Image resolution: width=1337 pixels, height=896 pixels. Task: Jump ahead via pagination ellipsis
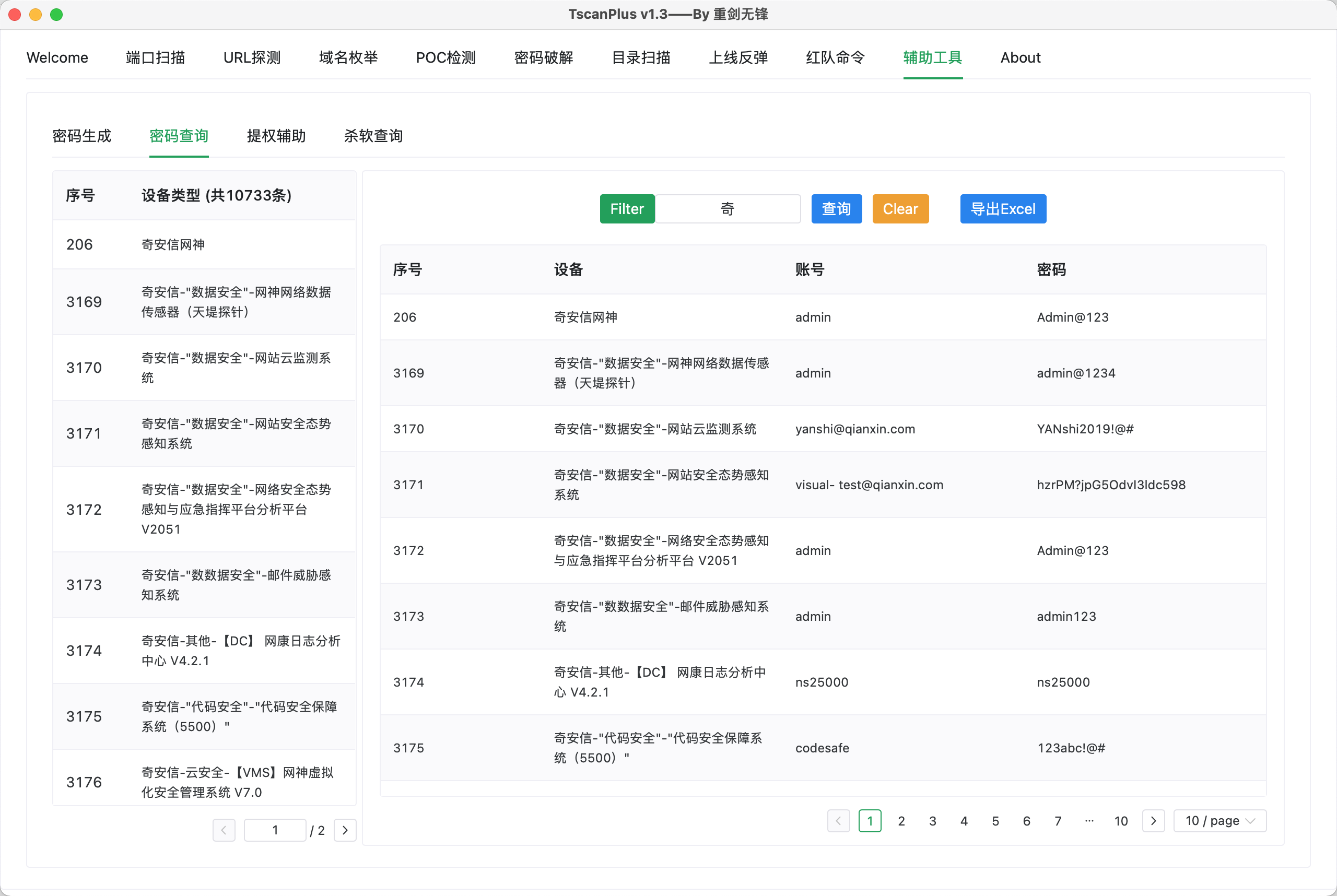[x=1089, y=821]
